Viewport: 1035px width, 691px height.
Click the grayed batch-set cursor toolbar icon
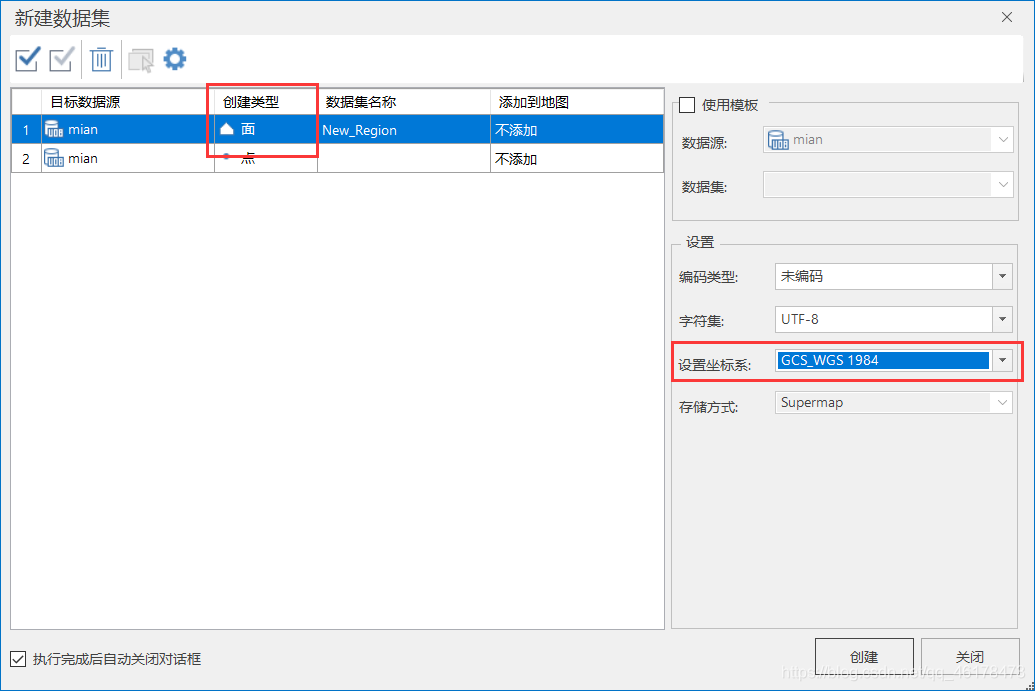pos(141,60)
